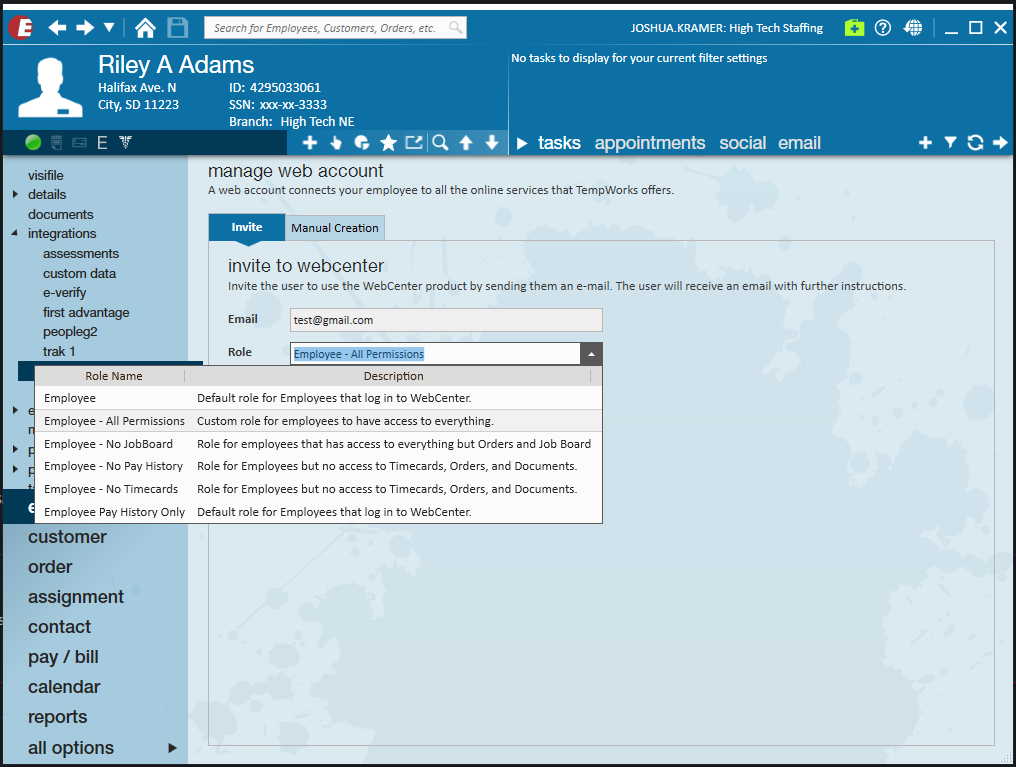Click the refresh-circle icon in employee toolbar

(362, 143)
